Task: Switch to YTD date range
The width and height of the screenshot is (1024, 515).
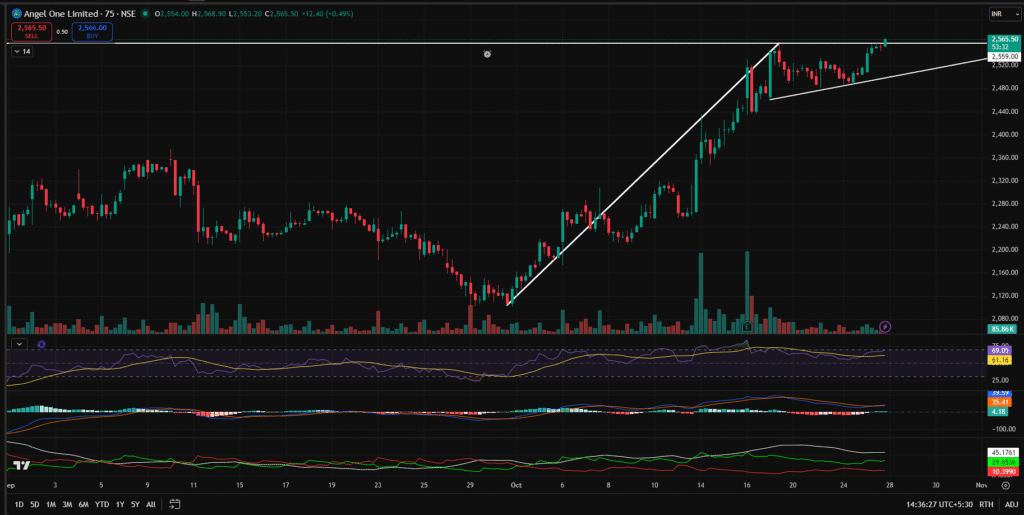Action: (101, 505)
